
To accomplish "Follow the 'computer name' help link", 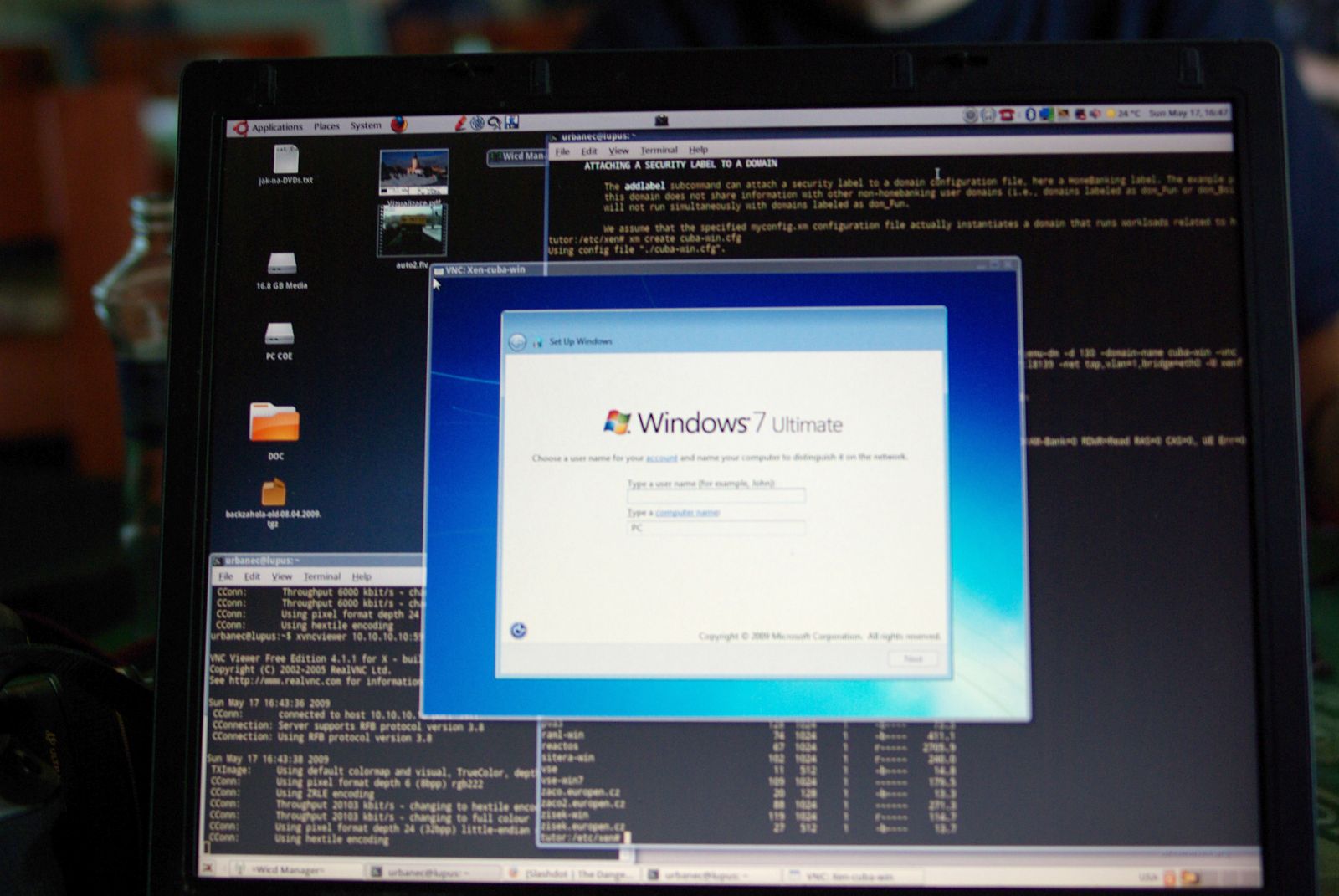I will (x=687, y=512).
